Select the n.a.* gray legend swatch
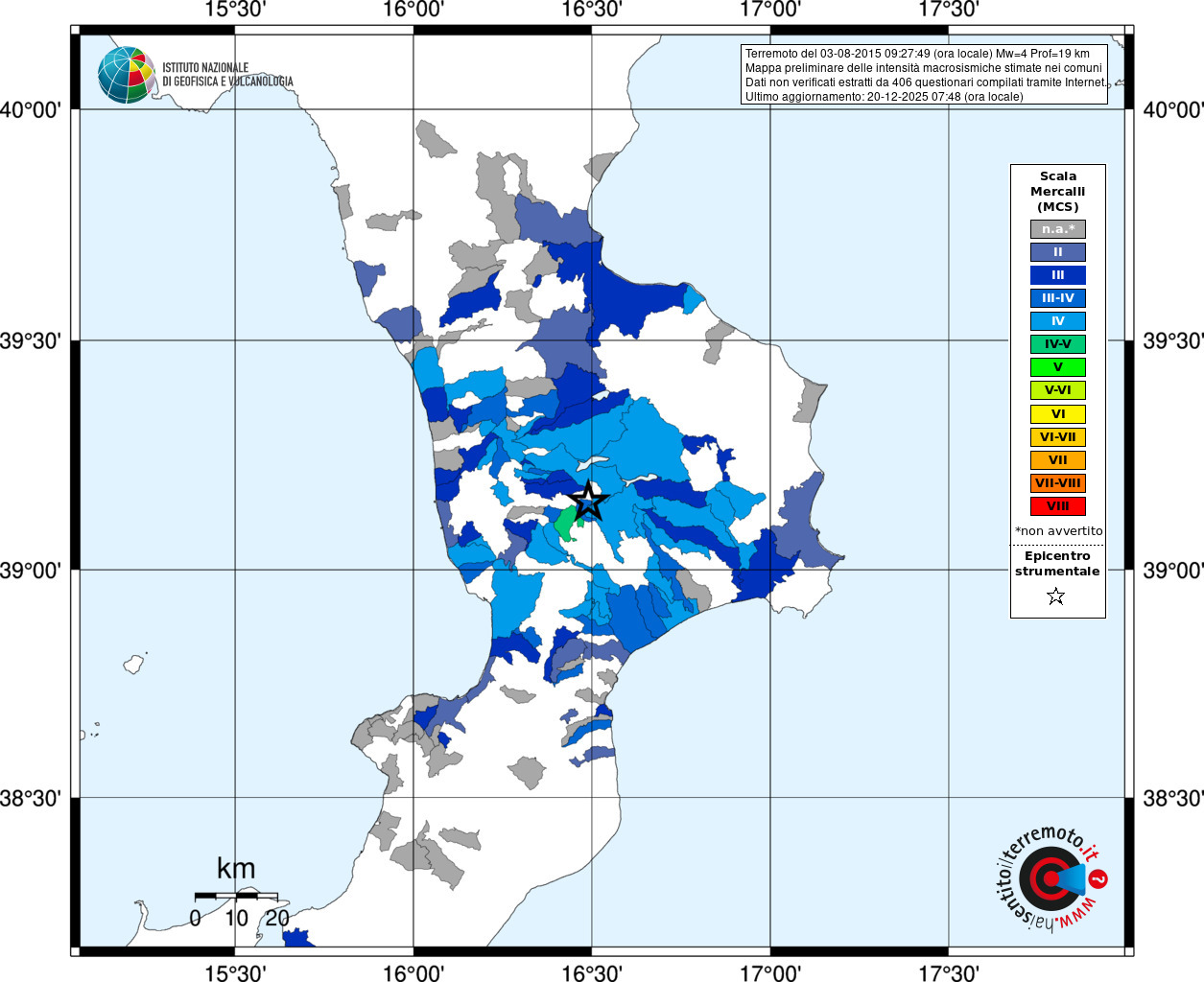The image size is (1204, 982). coord(1057,229)
